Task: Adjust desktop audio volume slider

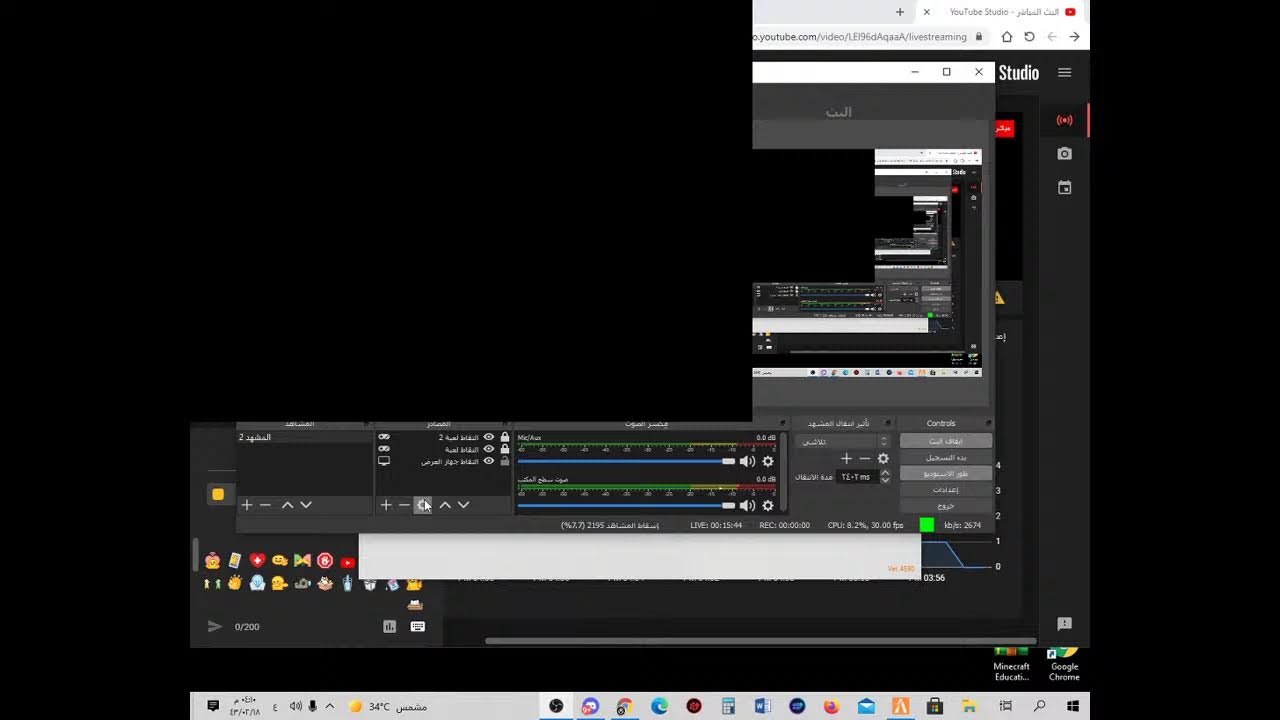Action: 626,505
